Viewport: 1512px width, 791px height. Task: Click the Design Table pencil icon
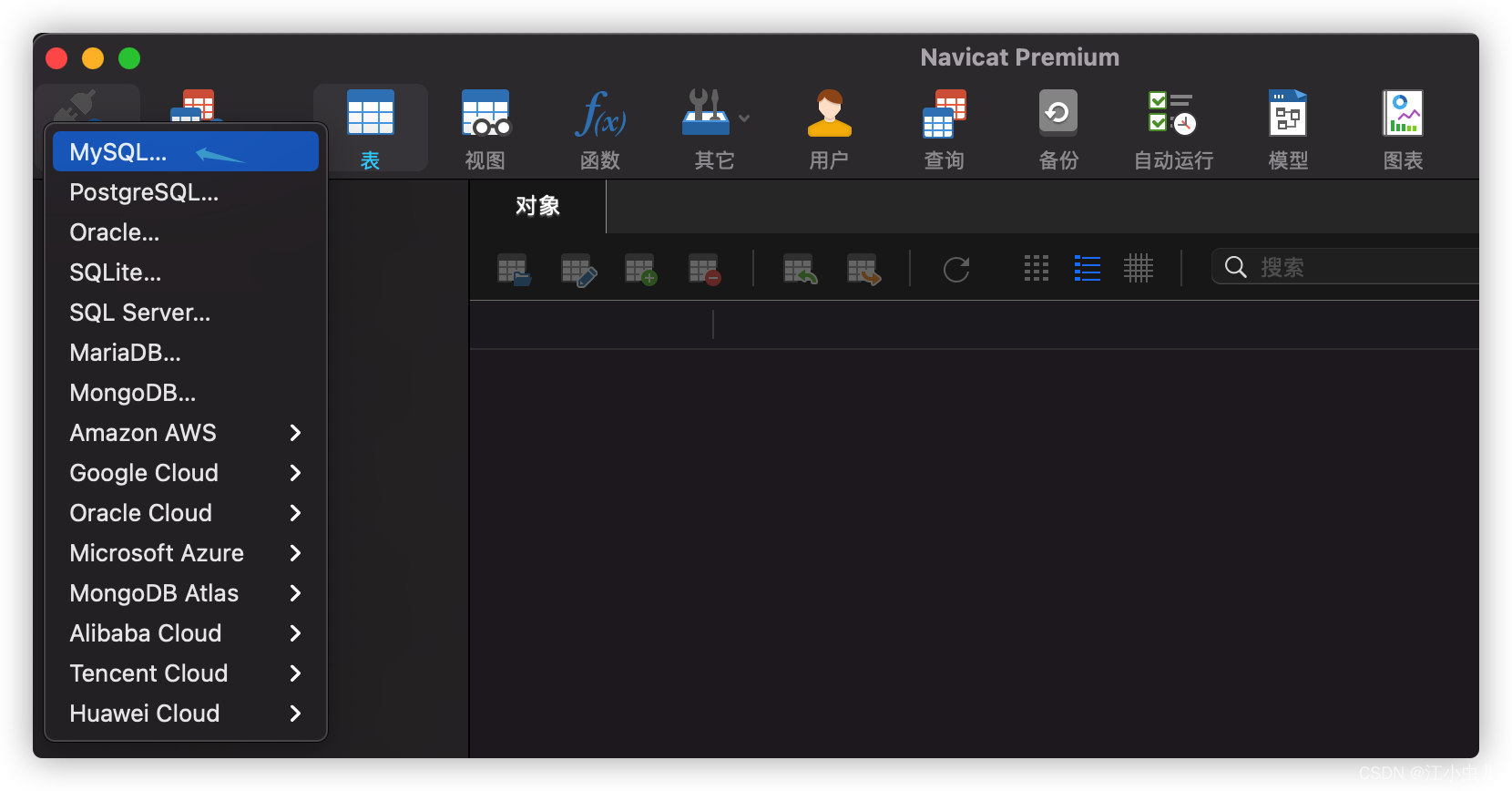pos(578,270)
